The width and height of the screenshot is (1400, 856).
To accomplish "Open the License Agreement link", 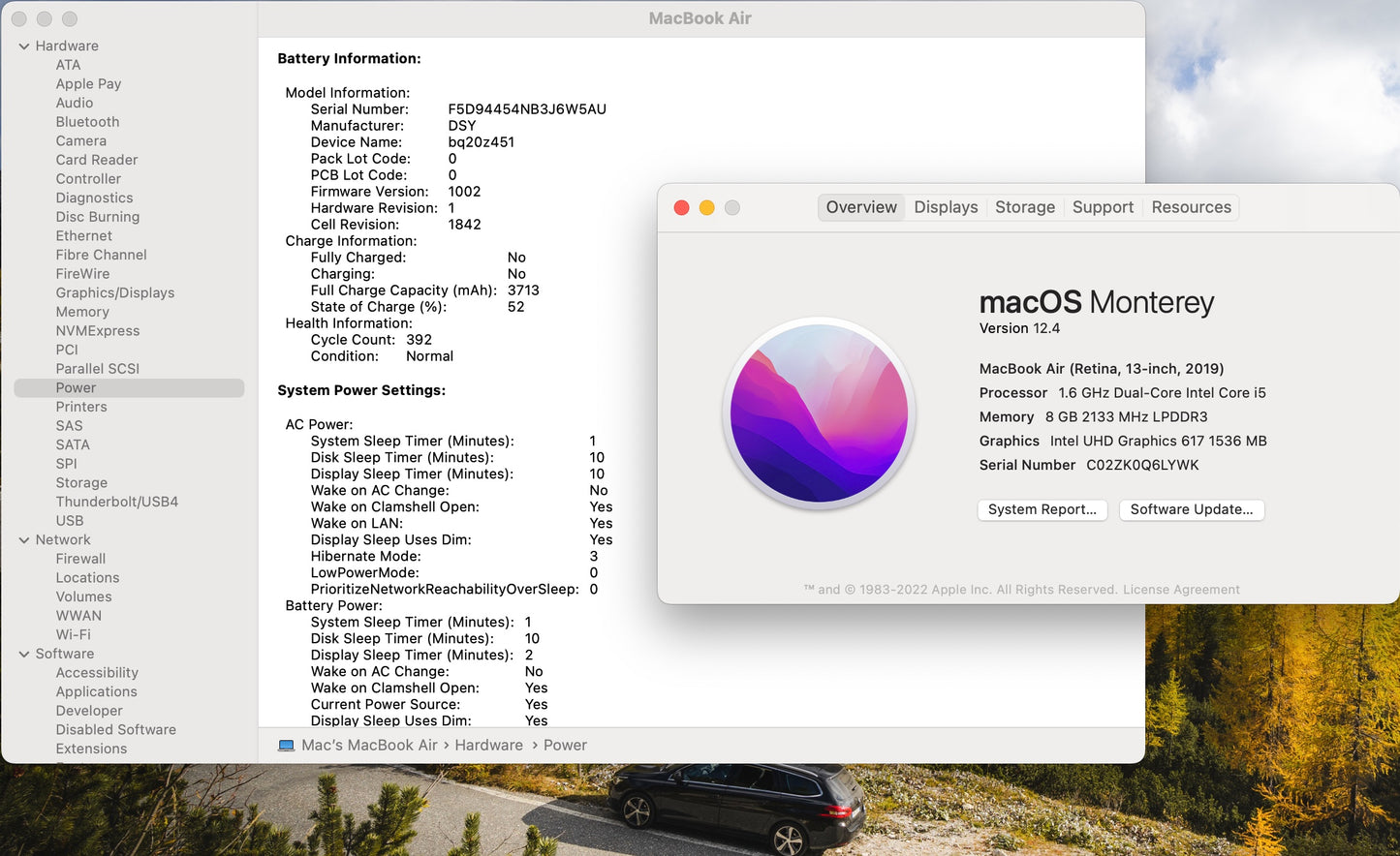I will (x=1181, y=590).
